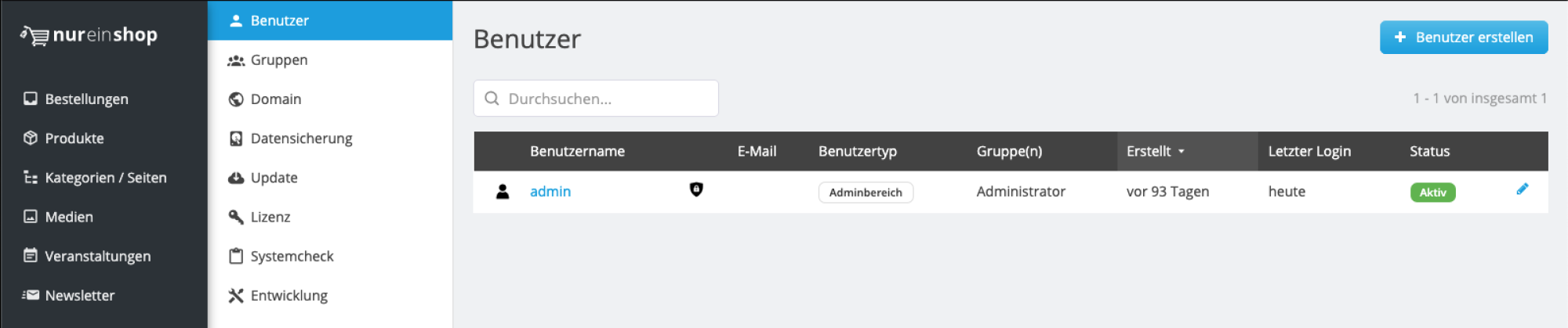Click the Update cloud download icon
Viewport: 1568px width, 328px height.
(x=236, y=178)
